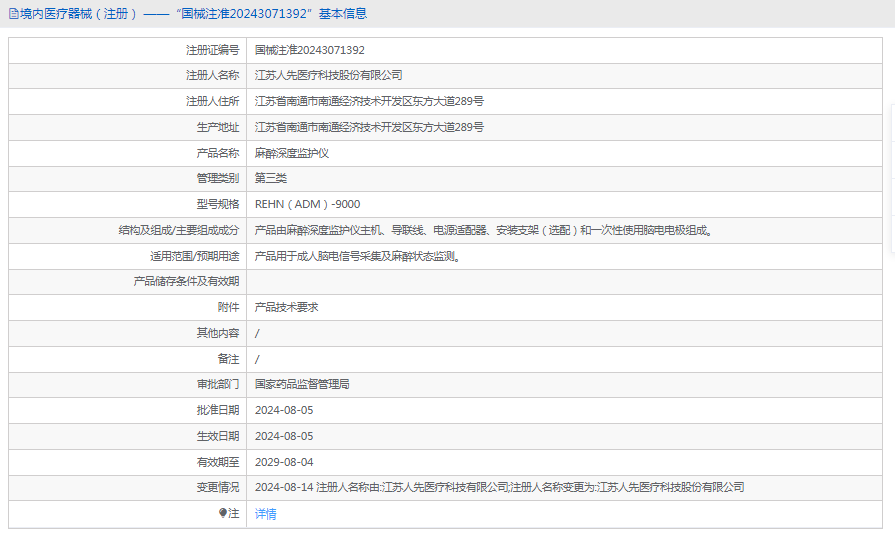Select the 批准日期 value 2024-08-05
Viewport: 895px width, 534px height.
pos(284,410)
